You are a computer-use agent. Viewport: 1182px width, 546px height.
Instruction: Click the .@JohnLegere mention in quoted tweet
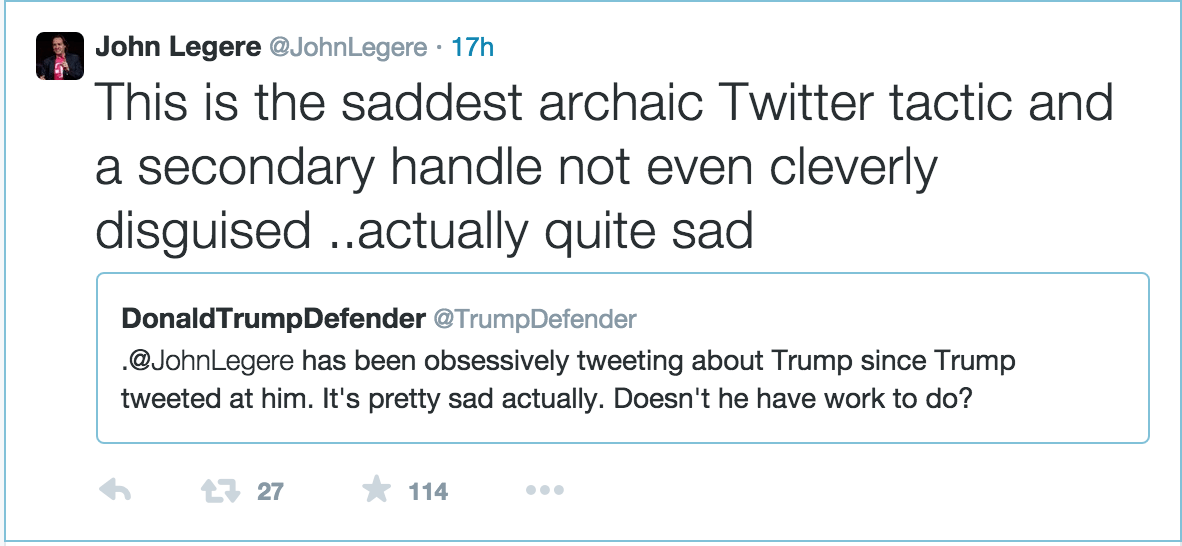(x=208, y=360)
